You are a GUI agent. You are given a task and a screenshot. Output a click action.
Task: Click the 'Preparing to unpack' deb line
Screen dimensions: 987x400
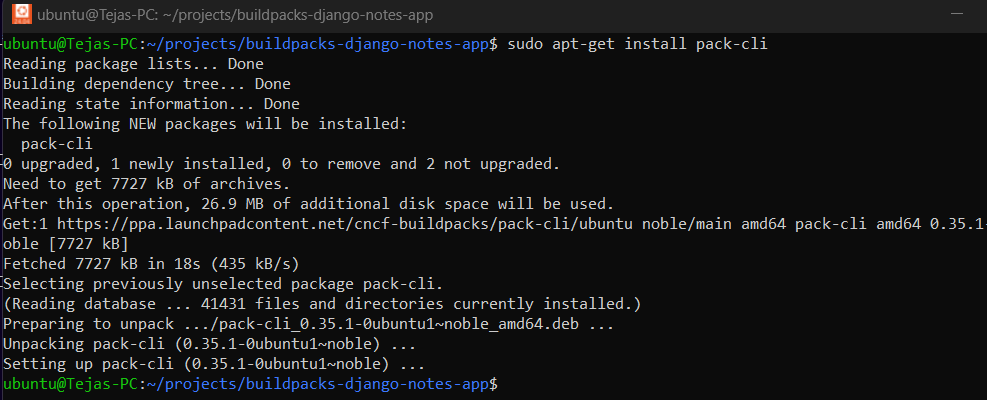308,324
